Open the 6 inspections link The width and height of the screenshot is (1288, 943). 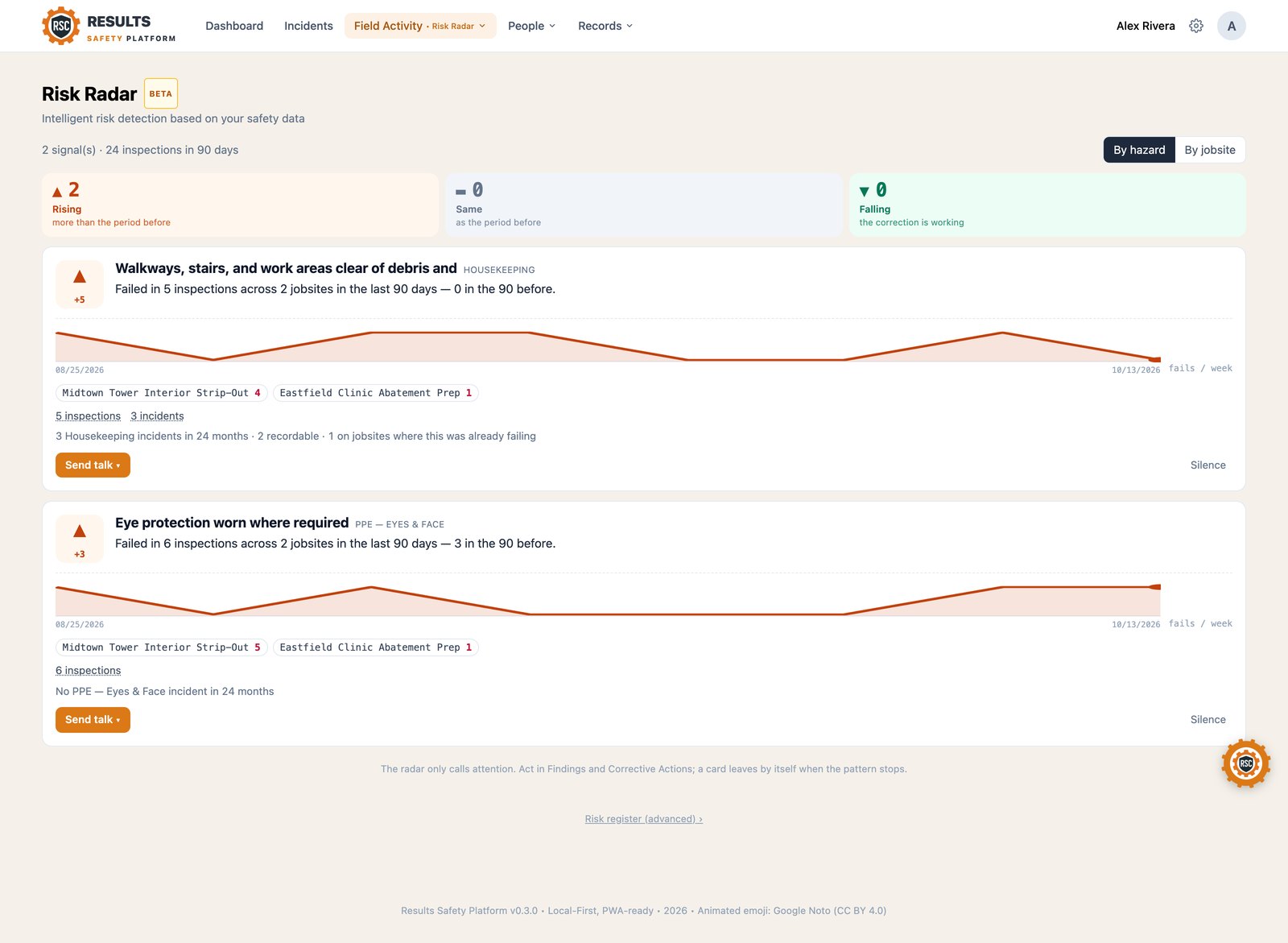(88, 670)
